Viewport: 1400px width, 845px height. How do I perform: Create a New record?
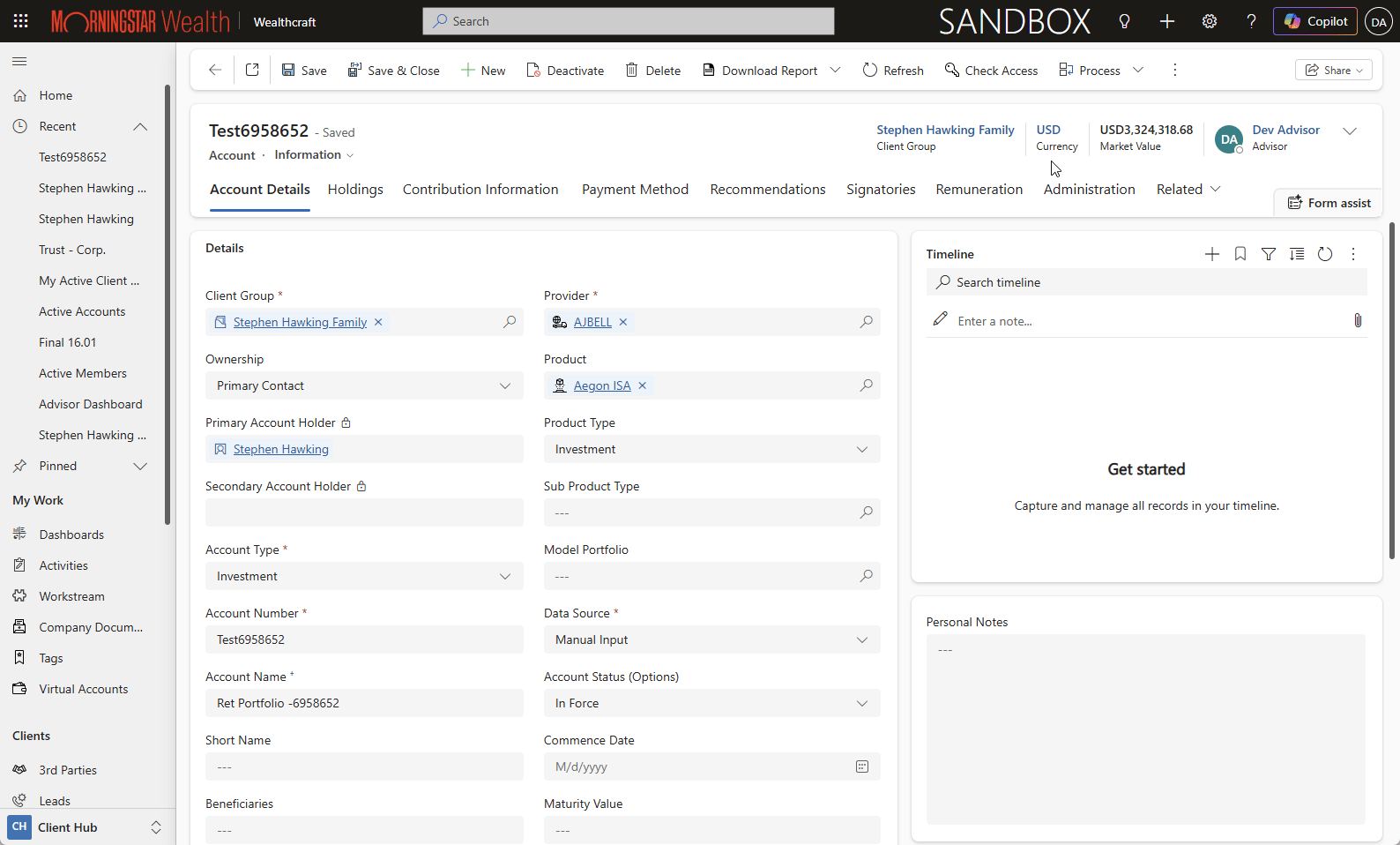[483, 71]
